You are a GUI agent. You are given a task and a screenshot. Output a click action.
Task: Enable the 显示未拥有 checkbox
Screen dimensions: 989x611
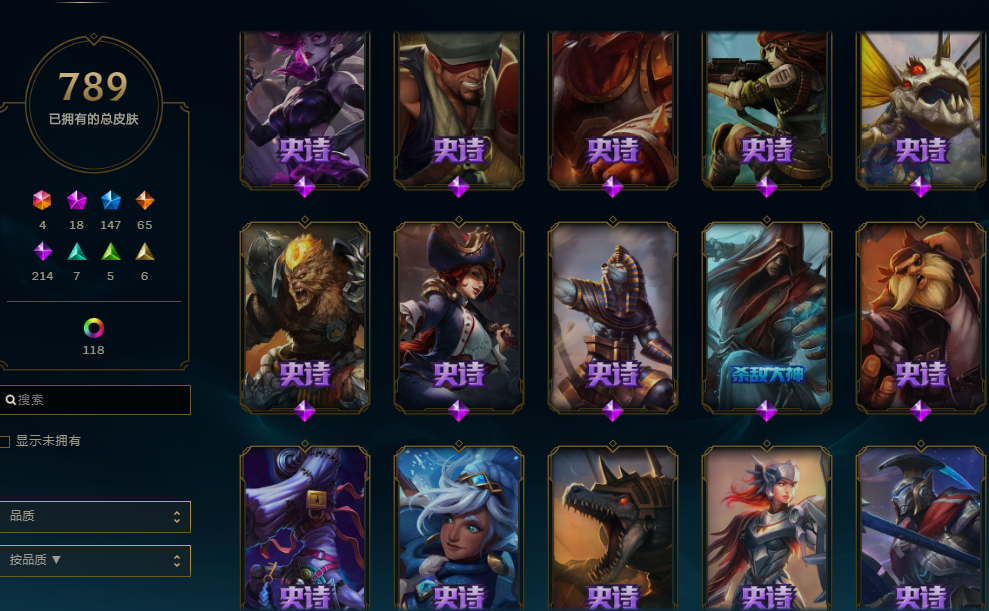(5, 441)
